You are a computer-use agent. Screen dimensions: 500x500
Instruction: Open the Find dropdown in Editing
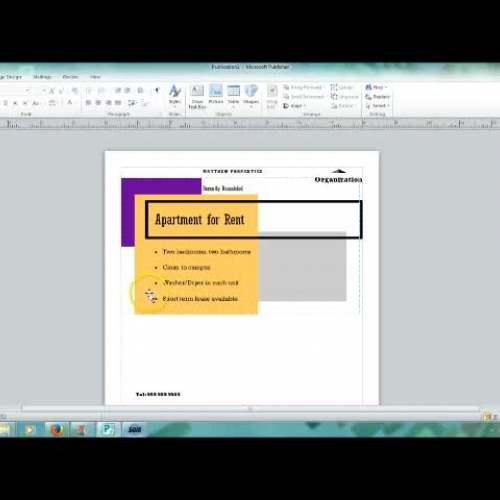[376, 87]
